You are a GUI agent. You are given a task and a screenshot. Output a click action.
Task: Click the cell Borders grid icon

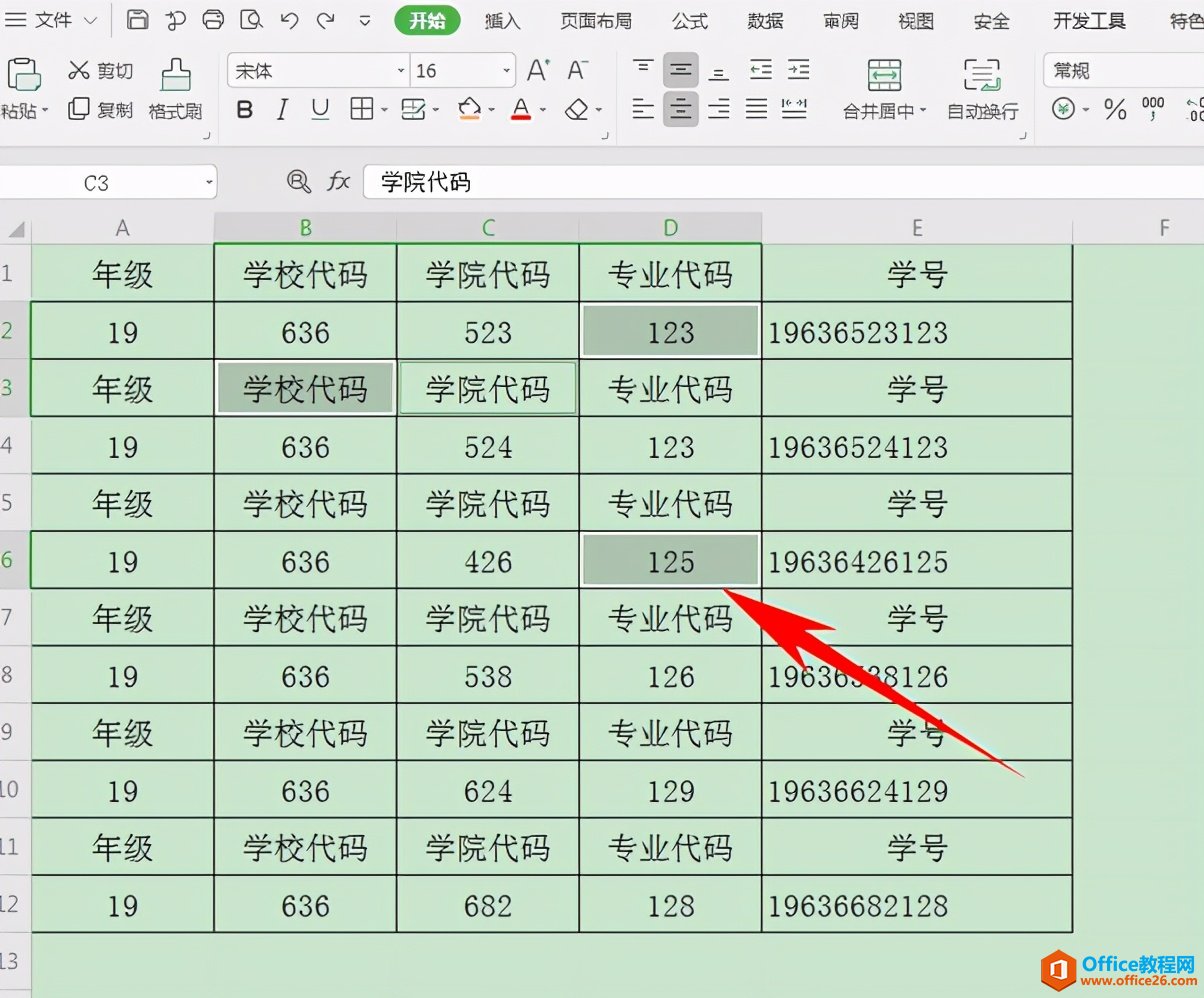coord(361,109)
